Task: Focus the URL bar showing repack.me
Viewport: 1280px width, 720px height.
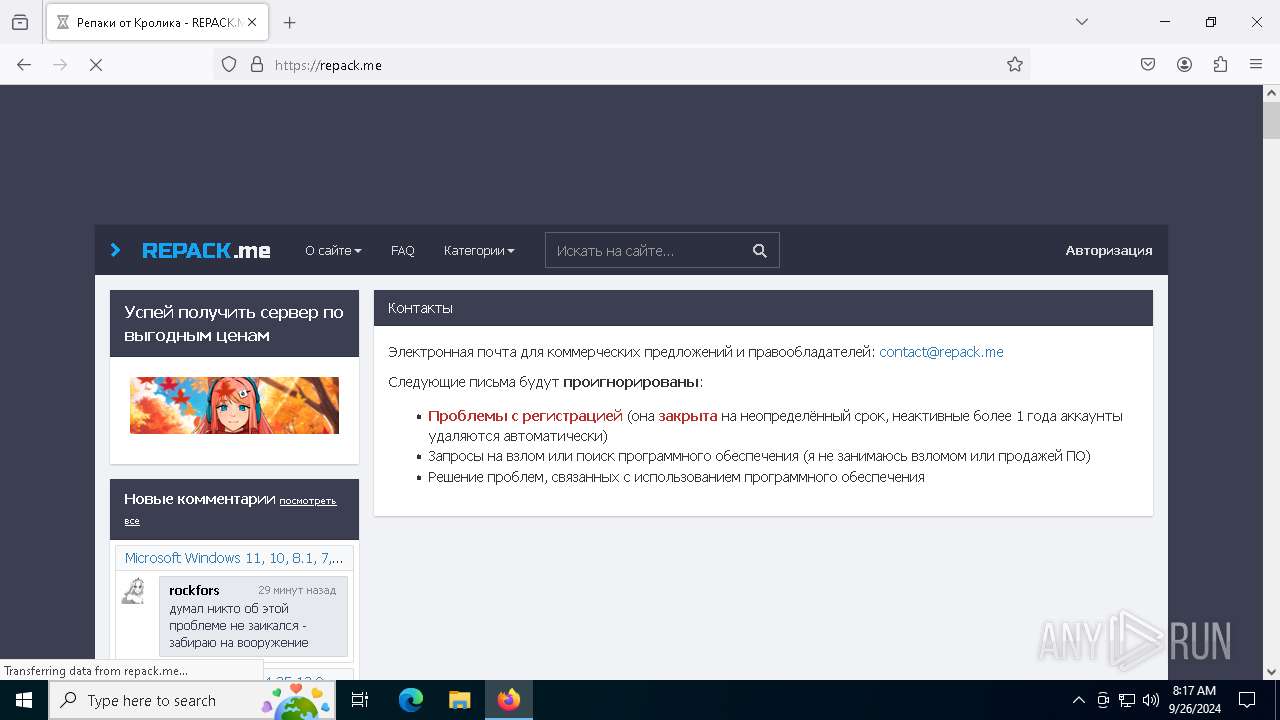Action: [621, 64]
